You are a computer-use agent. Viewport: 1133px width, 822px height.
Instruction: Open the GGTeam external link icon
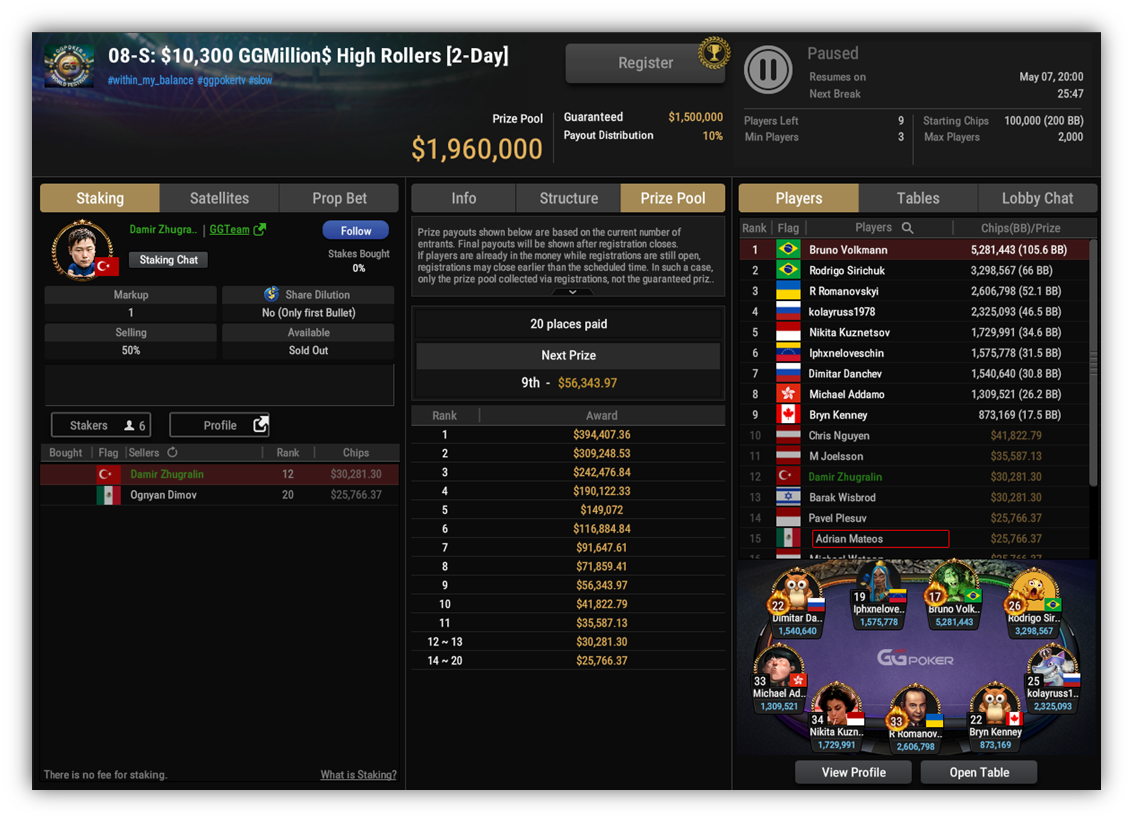259,229
